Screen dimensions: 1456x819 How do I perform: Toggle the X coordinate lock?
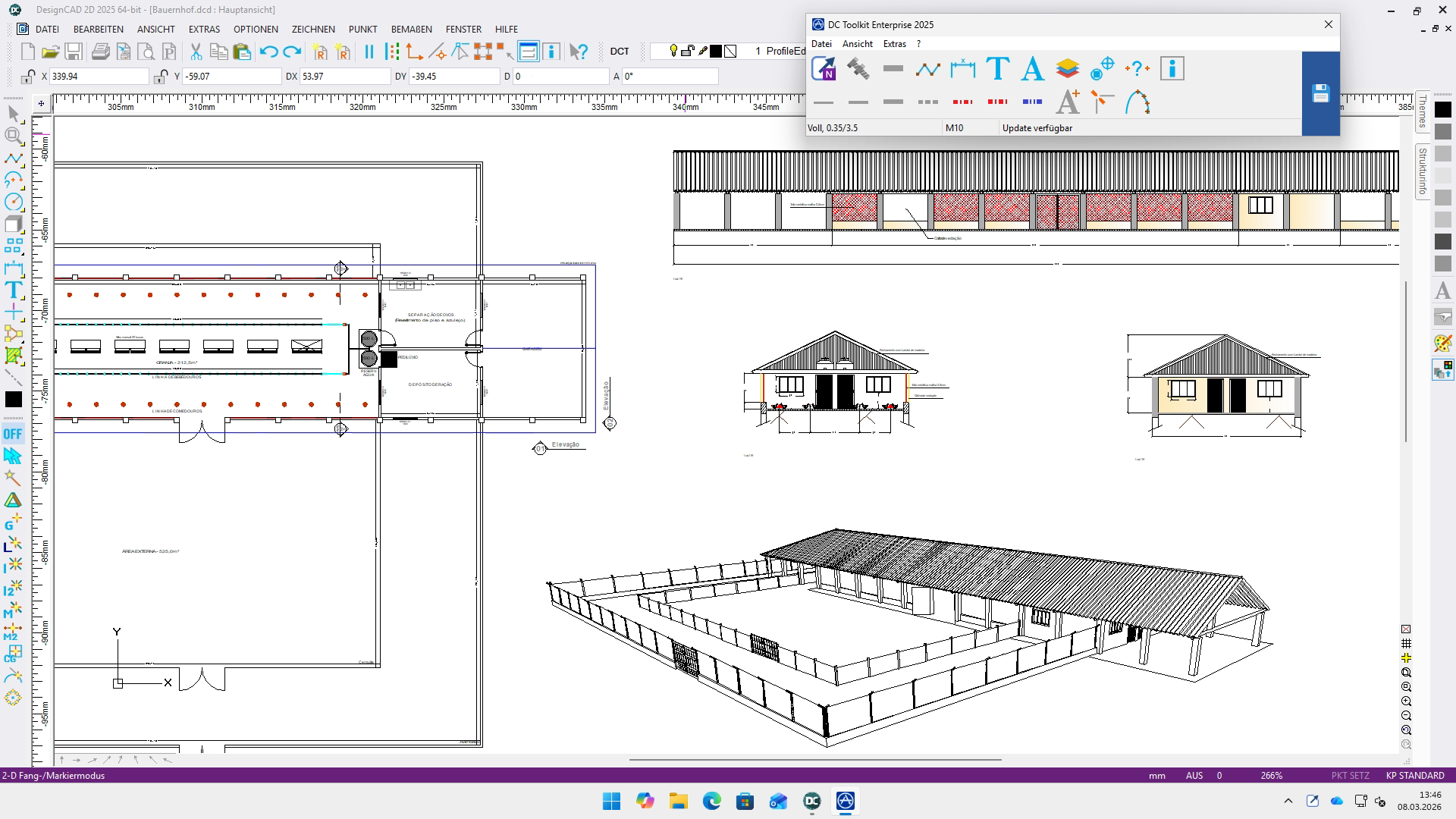click(27, 77)
